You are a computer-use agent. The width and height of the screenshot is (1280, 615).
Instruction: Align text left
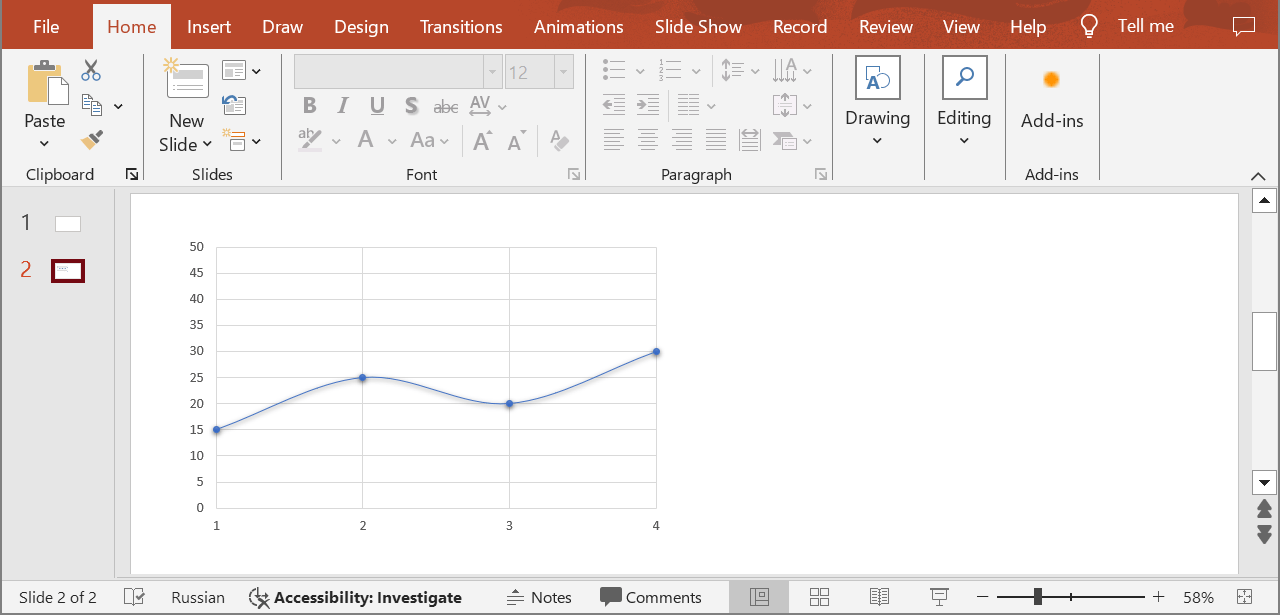[x=614, y=140]
